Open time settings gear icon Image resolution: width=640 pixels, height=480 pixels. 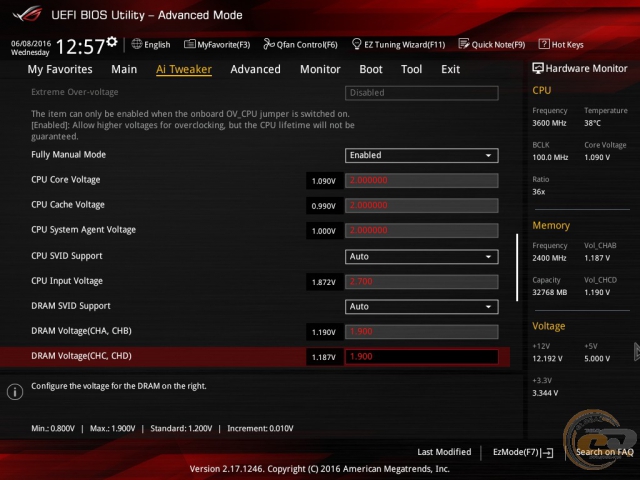click(112, 41)
